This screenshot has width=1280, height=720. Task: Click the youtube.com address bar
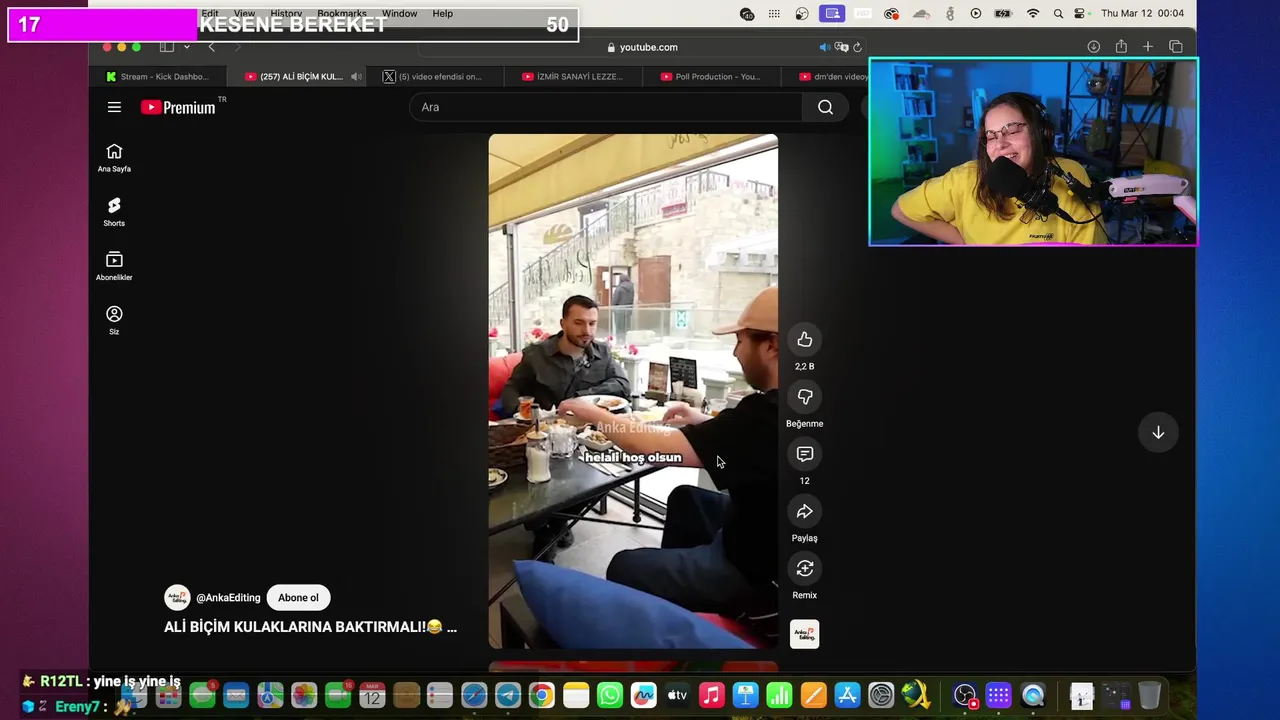pyautogui.click(x=642, y=47)
